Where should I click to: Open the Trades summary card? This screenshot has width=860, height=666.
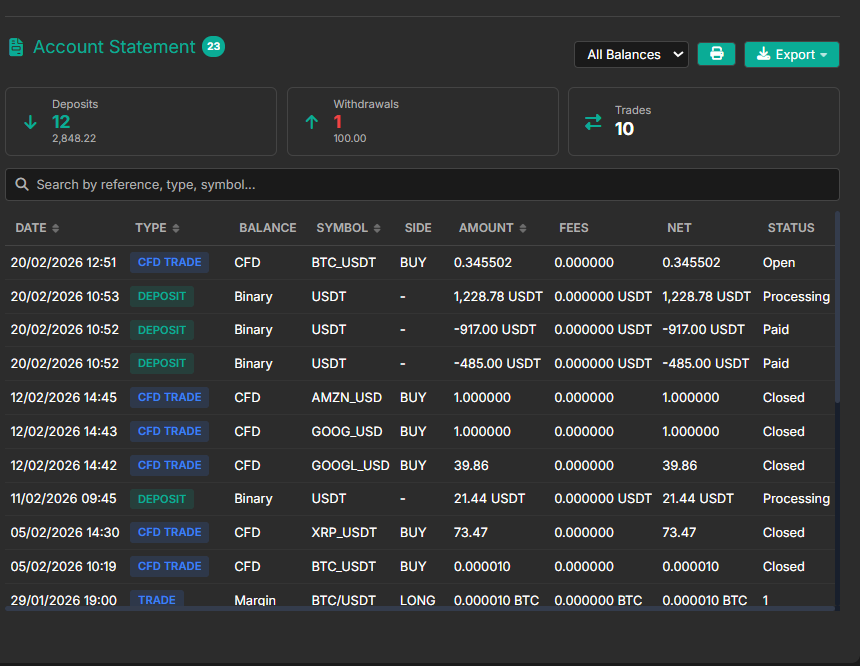point(703,121)
